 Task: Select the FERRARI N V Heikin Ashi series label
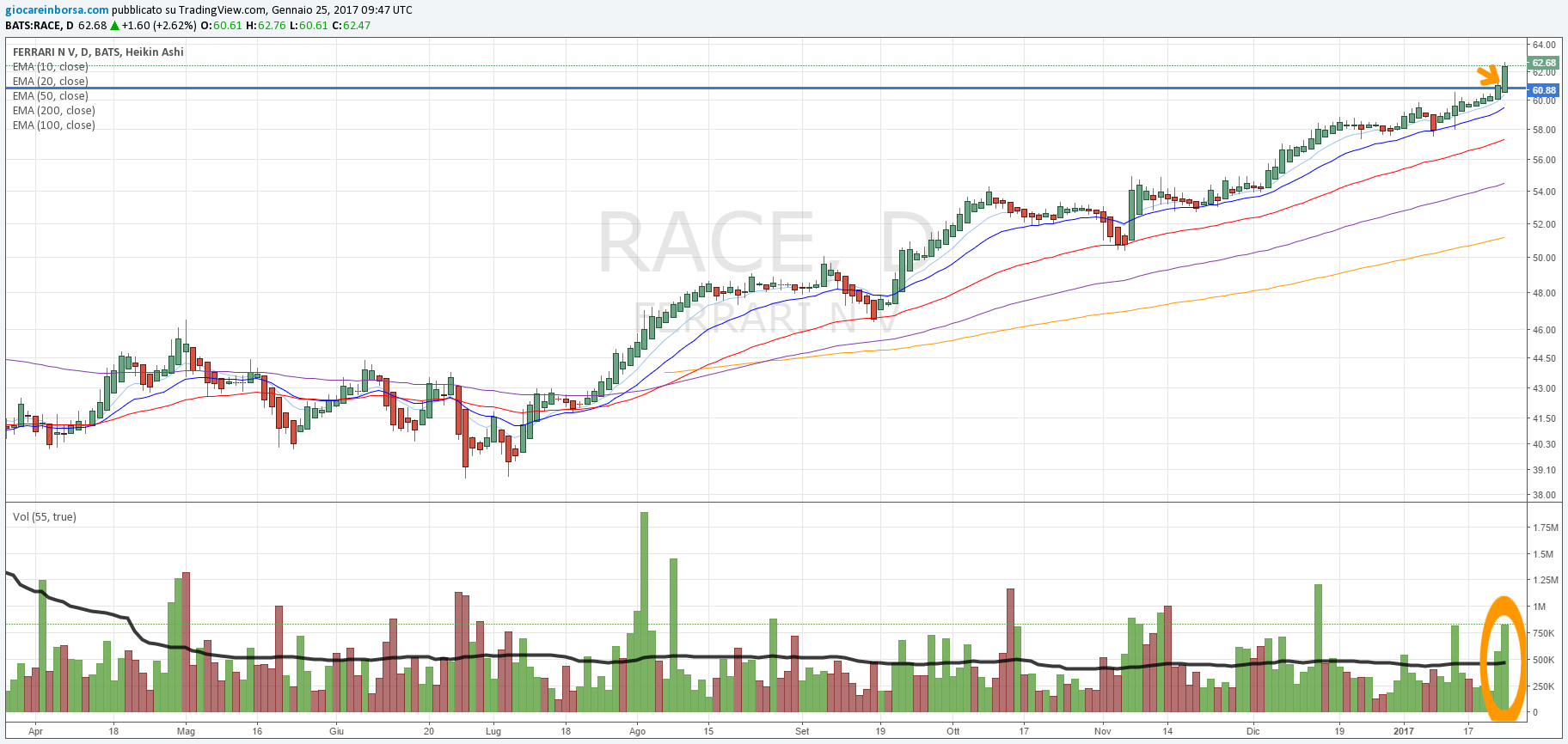(98, 52)
